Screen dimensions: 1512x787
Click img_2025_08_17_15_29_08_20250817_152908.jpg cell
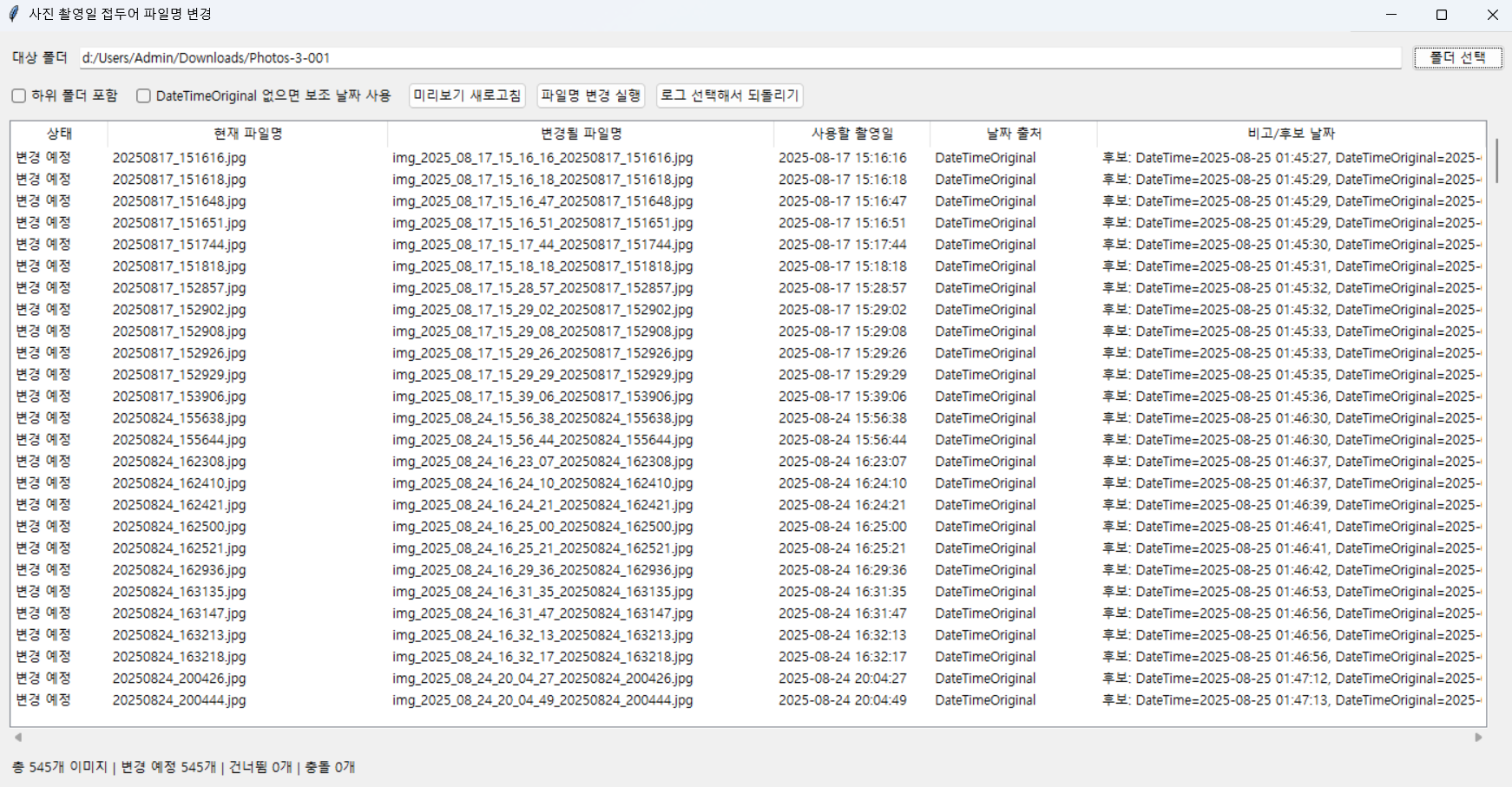tap(542, 331)
